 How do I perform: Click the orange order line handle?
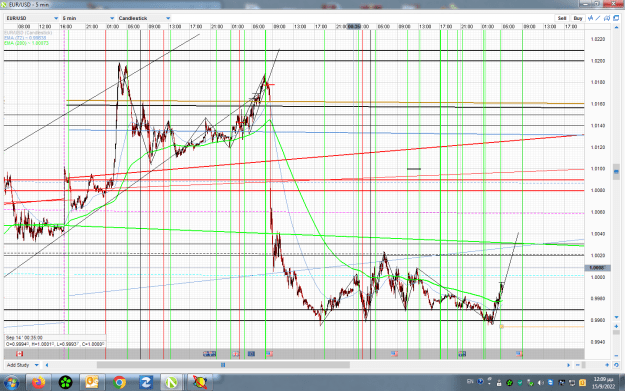501,327
